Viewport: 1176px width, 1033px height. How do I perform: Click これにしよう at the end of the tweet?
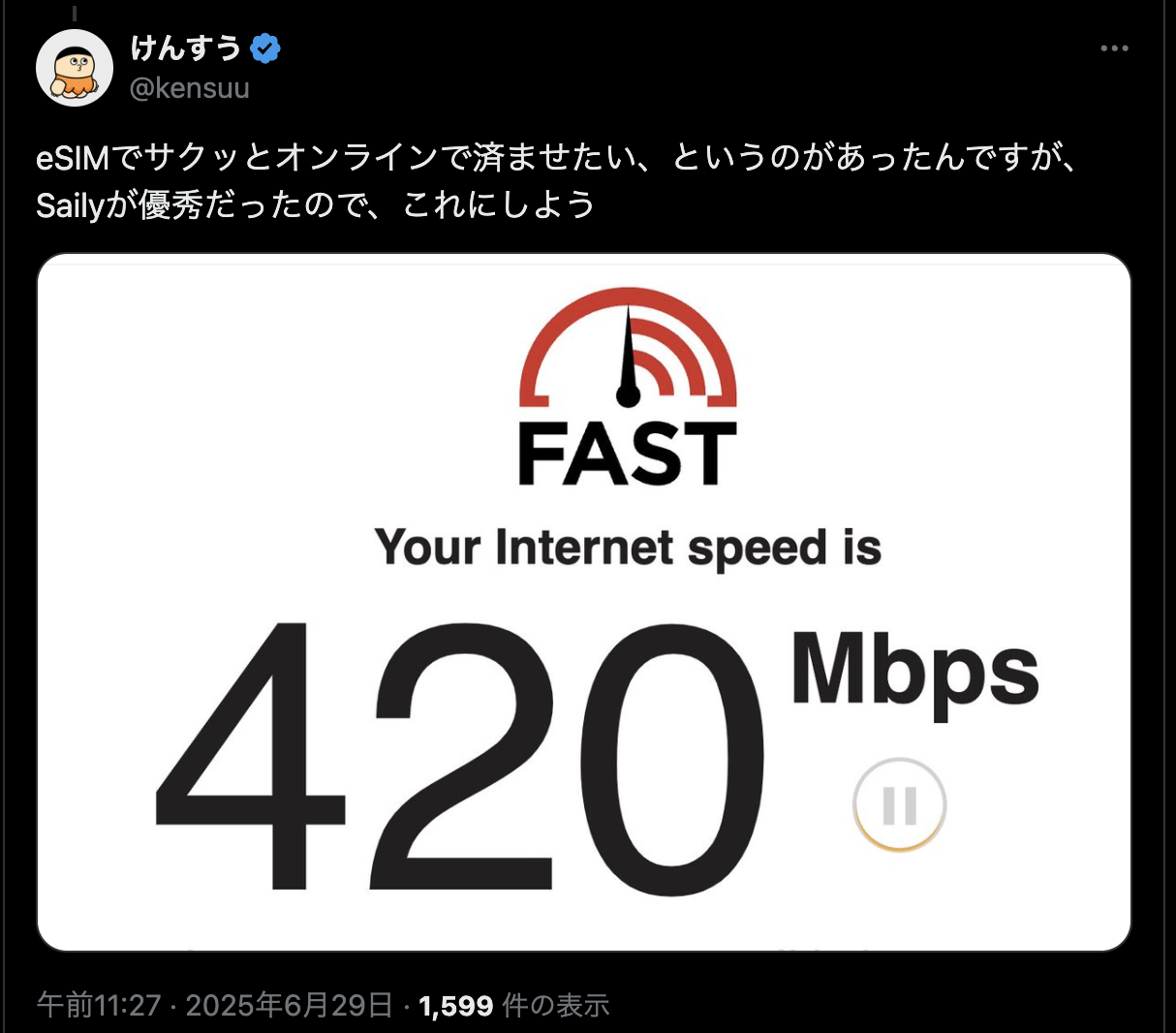(498, 204)
